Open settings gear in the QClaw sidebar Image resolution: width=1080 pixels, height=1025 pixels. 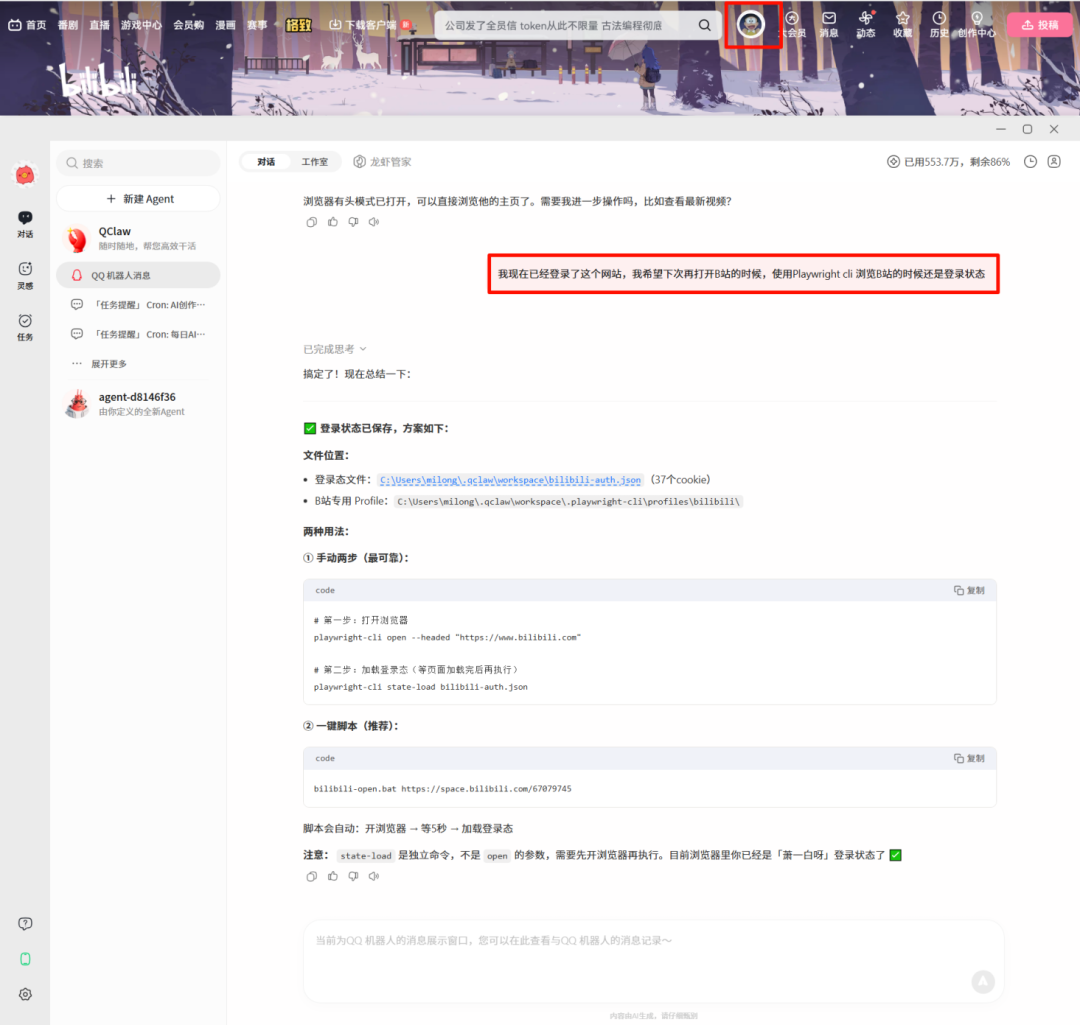(25, 994)
